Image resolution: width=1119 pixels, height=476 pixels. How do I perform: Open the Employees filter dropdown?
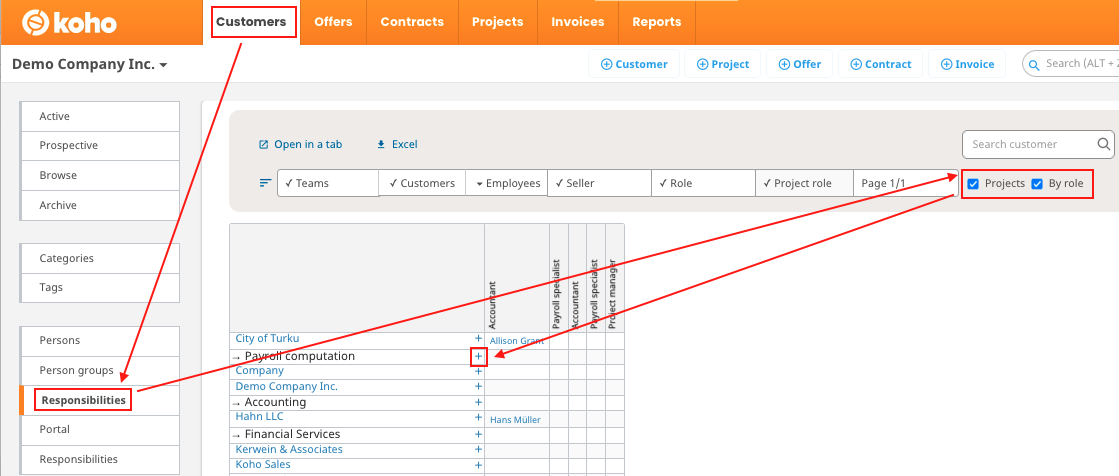coord(506,183)
